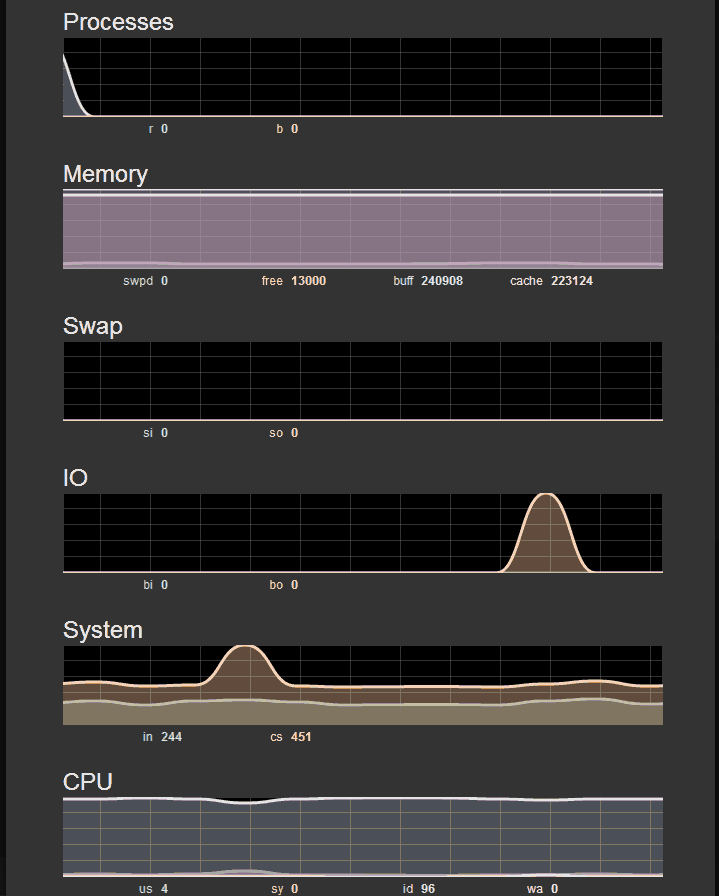Select the Memory section heading

(105, 174)
